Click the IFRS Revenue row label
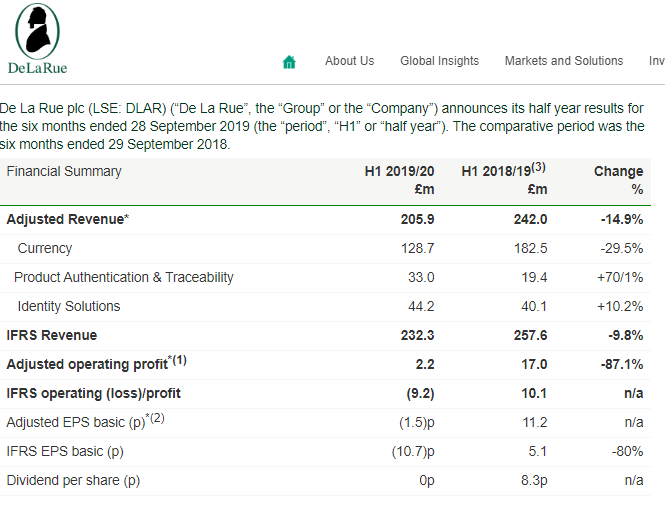This screenshot has height=509, width=665. [x=52, y=335]
